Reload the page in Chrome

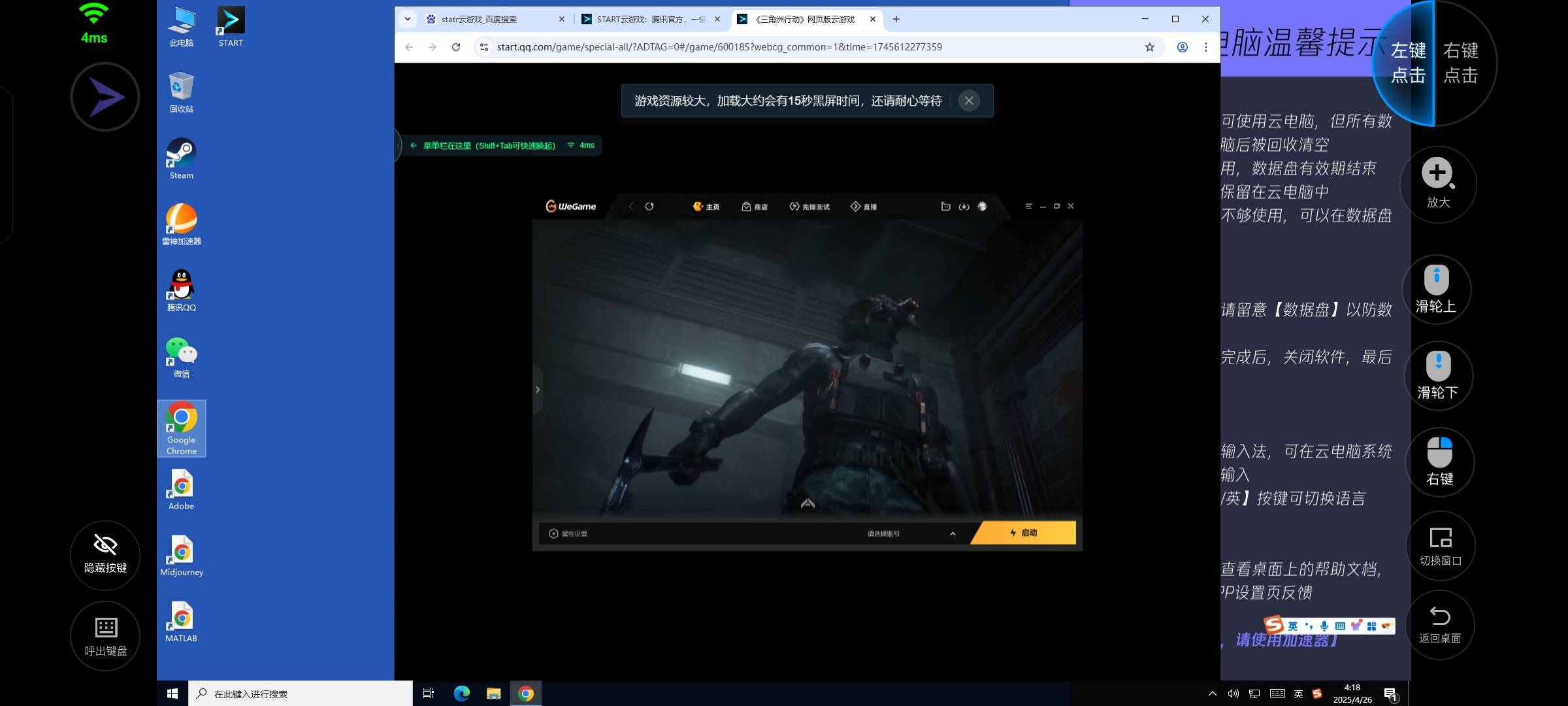tap(456, 47)
